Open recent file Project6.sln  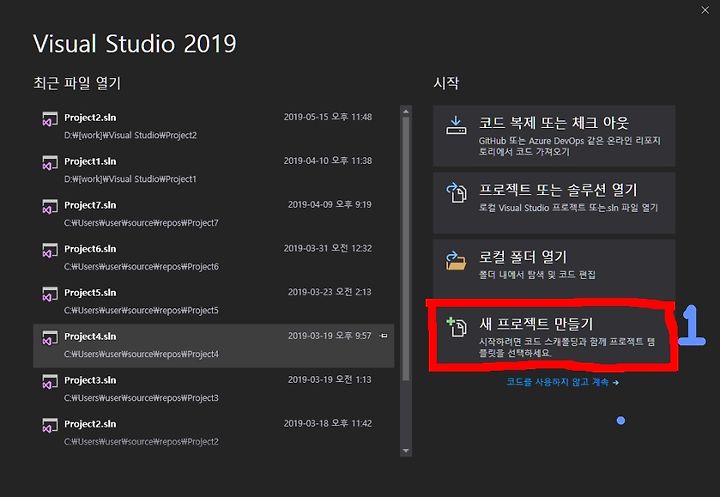(214, 257)
